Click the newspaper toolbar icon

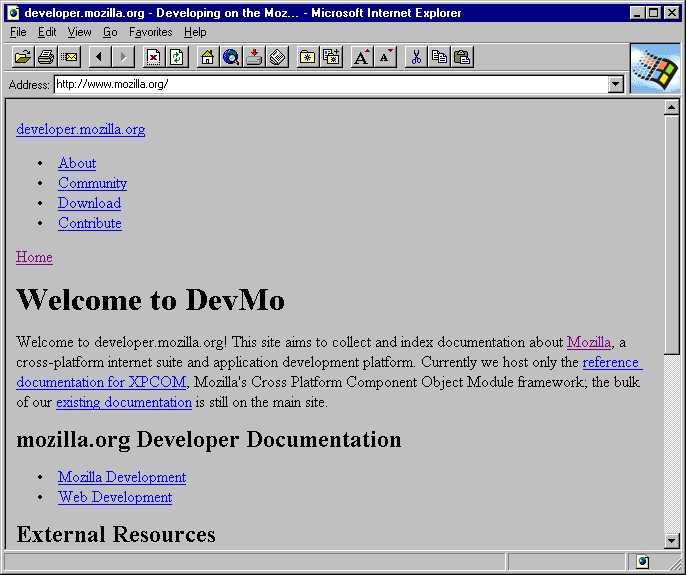click(277, 57)
